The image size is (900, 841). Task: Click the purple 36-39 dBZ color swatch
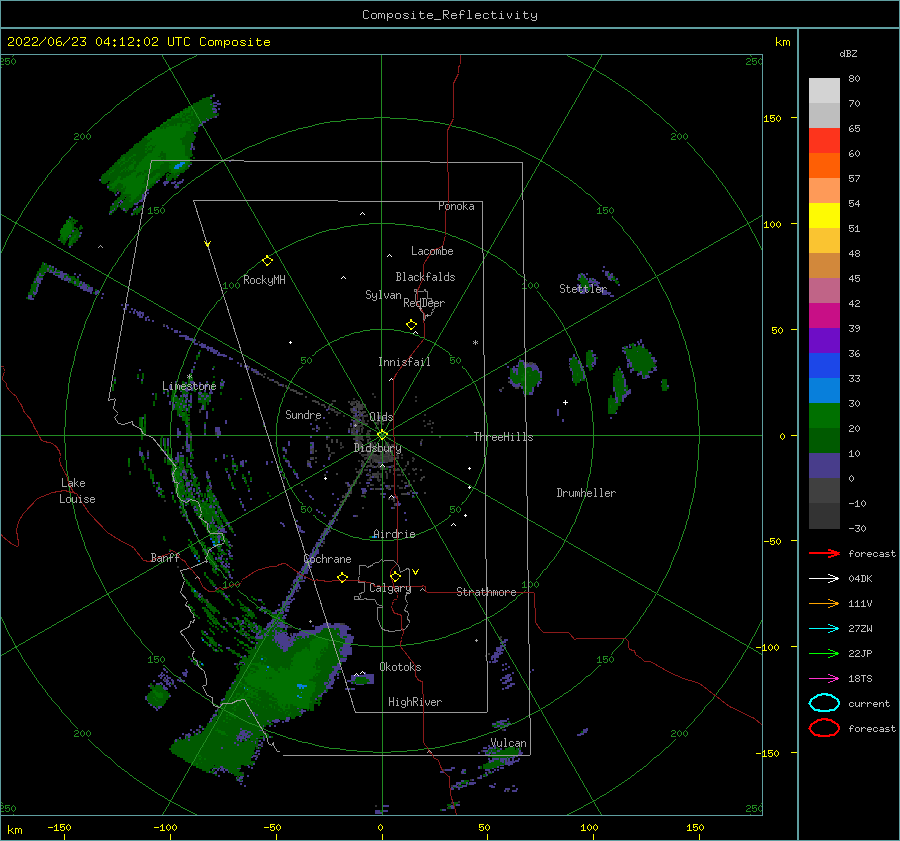(x=824, y=341)
